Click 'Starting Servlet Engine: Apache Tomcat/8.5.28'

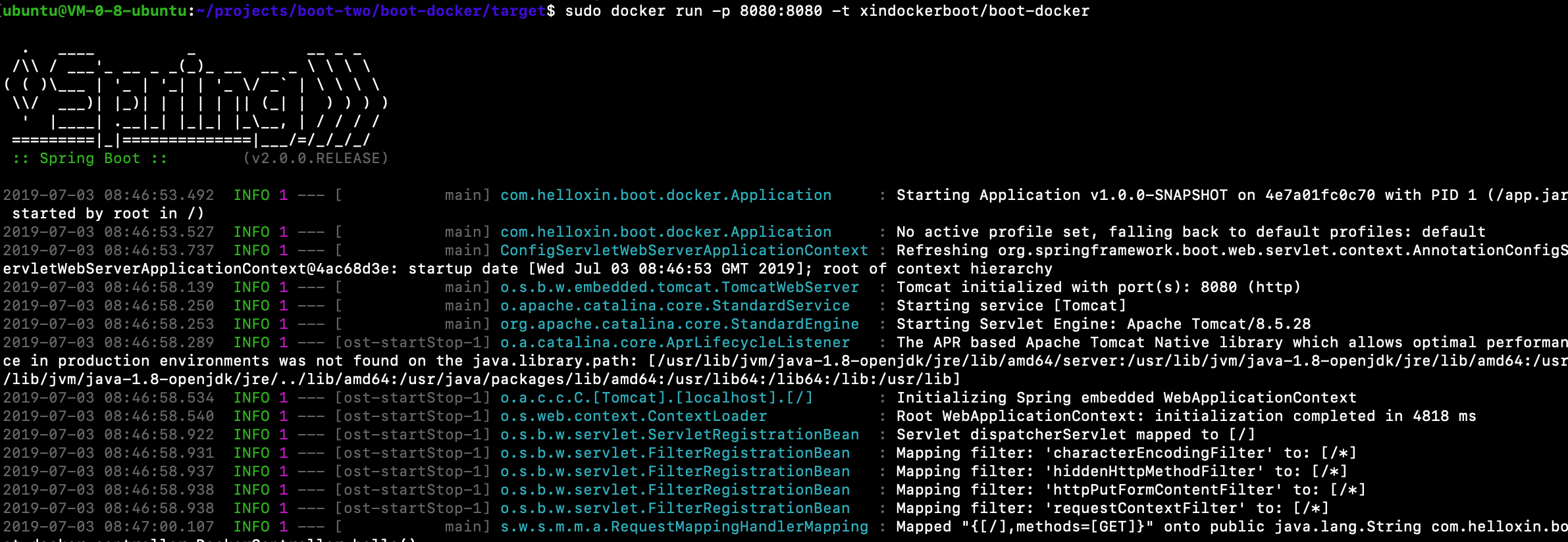point(1104,324)
